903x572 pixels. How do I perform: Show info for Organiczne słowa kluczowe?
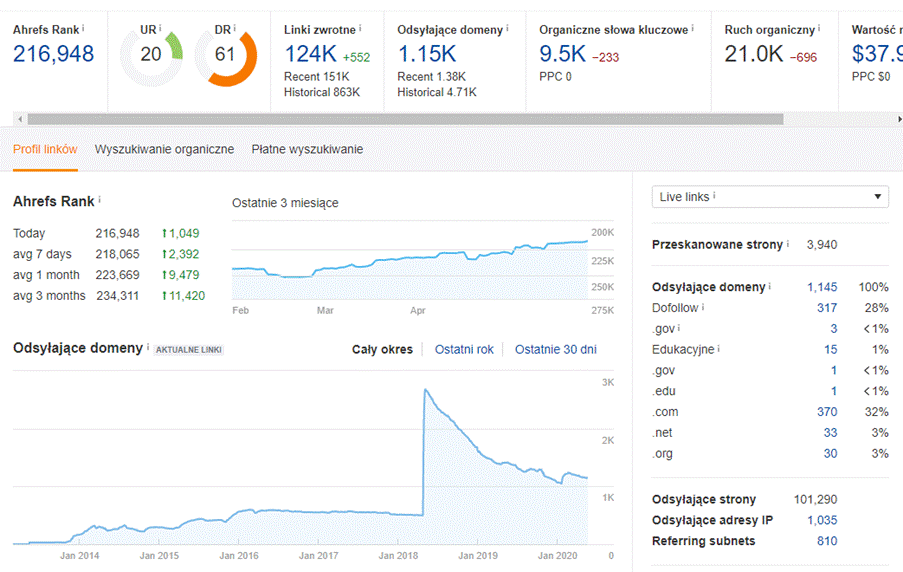click(x=692, y=28)
